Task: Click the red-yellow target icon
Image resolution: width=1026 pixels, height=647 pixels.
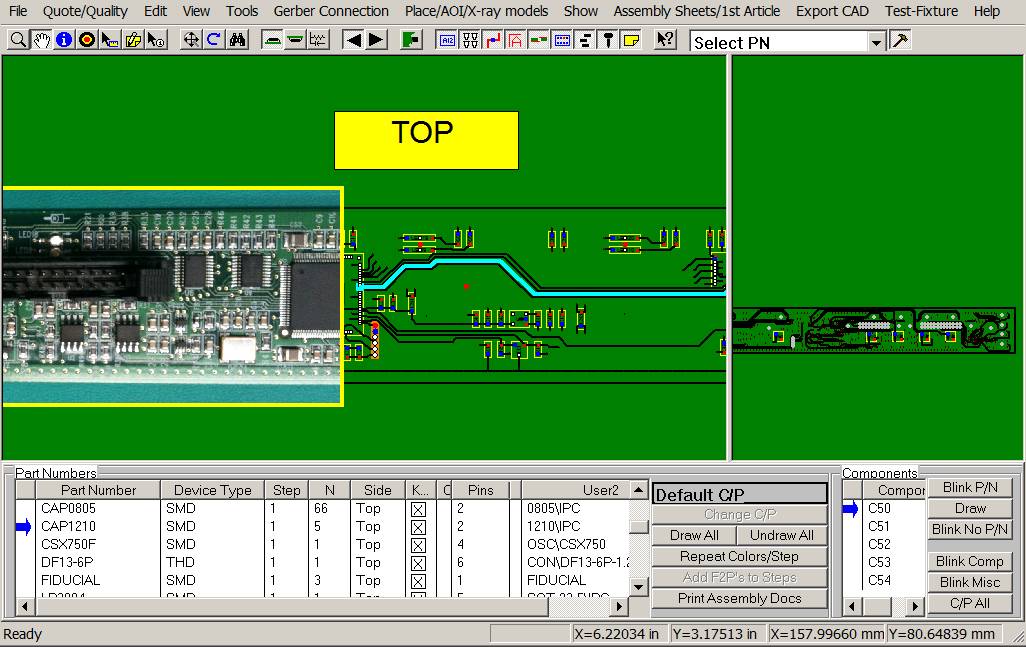Action: (86, 41)
